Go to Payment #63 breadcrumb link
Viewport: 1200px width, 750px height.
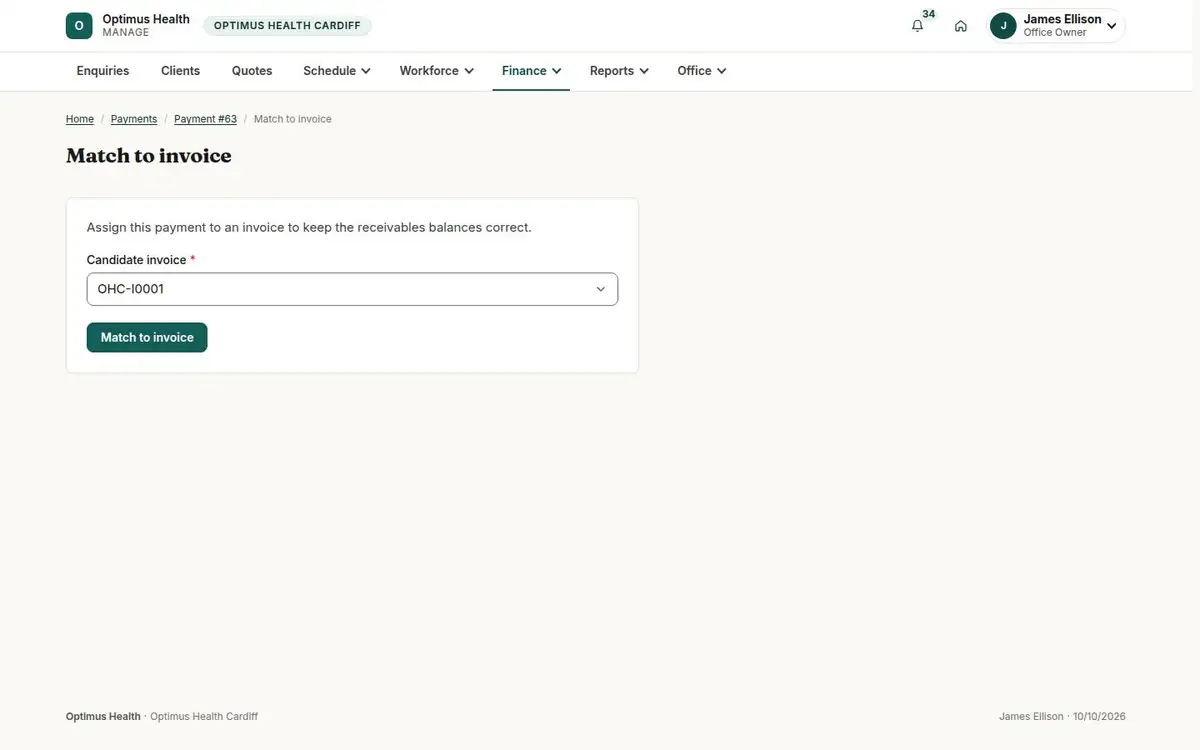coord(205,119)
